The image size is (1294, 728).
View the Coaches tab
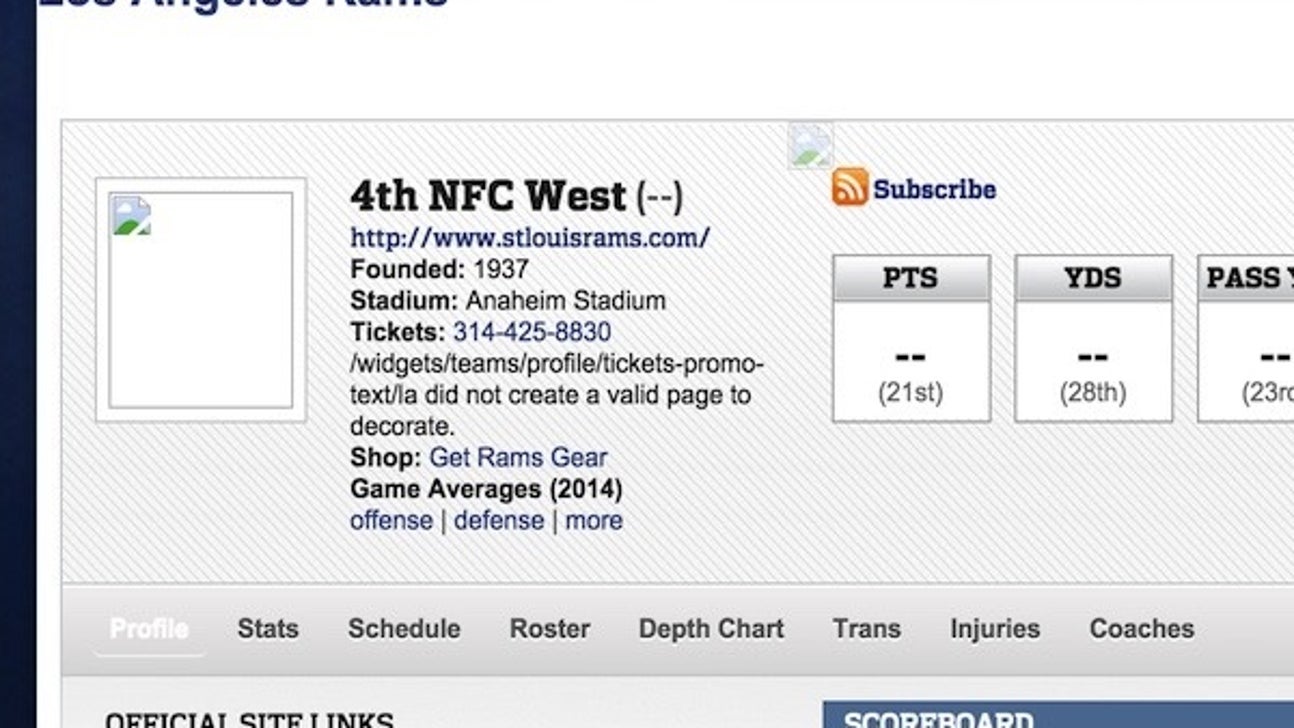[x=1140, y=629]
